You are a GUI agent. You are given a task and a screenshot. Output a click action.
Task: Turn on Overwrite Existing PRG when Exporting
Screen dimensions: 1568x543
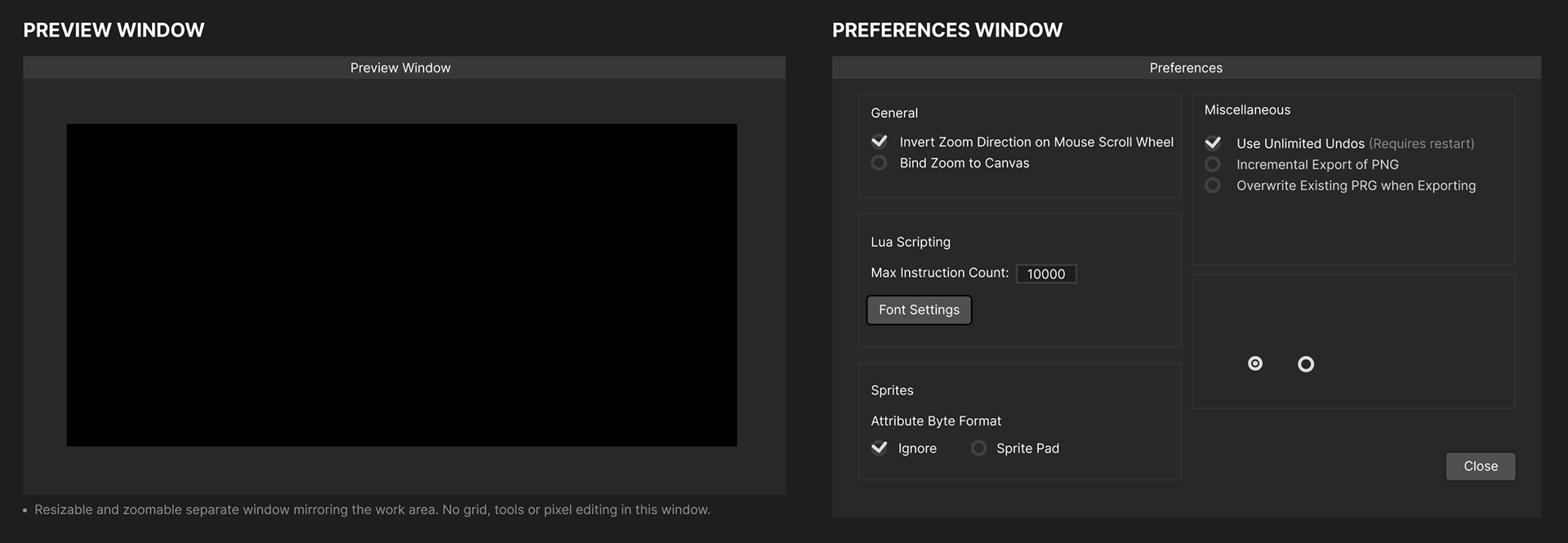click(1213, 185)
